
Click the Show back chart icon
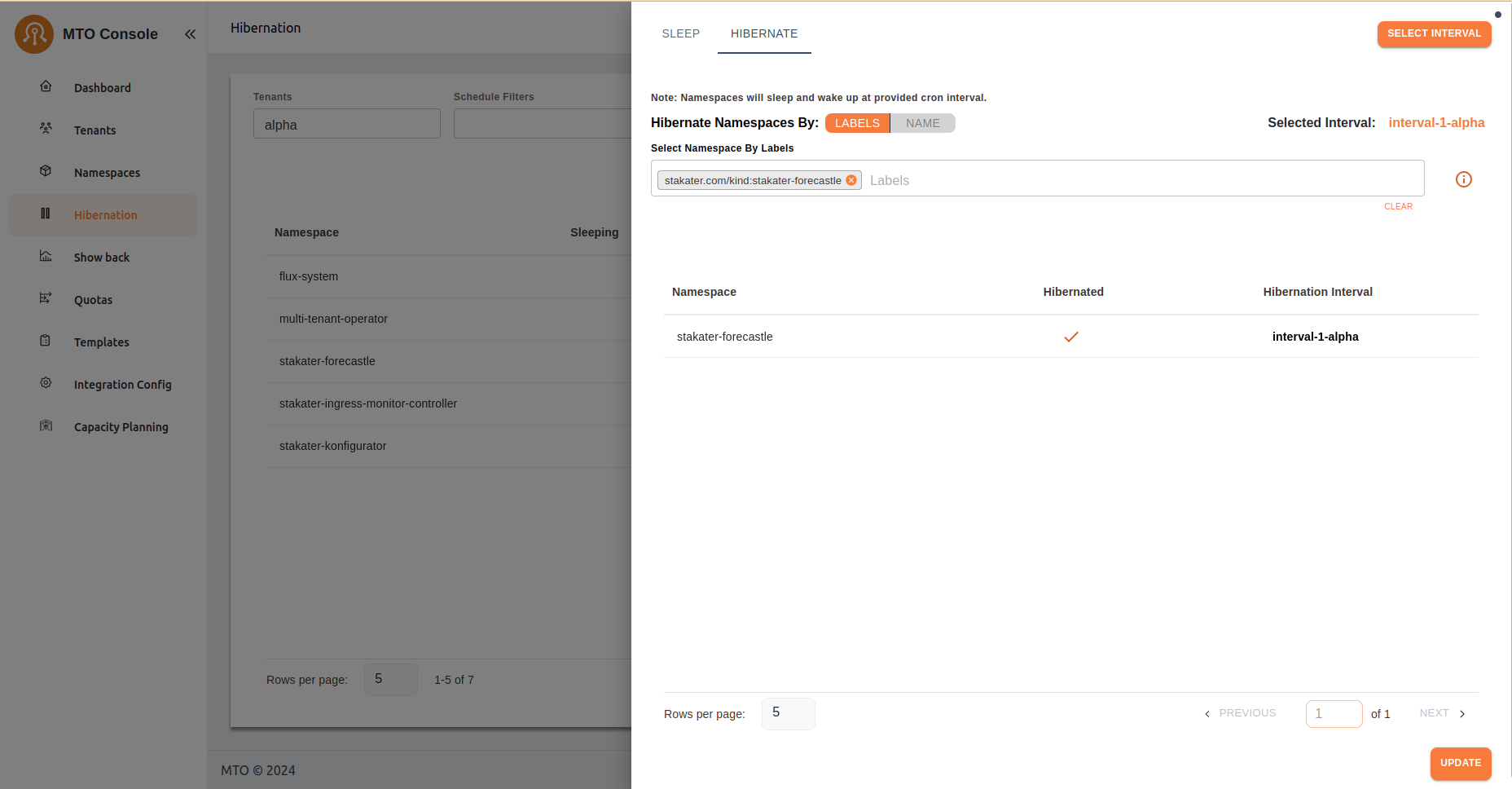tap(46, 256)
